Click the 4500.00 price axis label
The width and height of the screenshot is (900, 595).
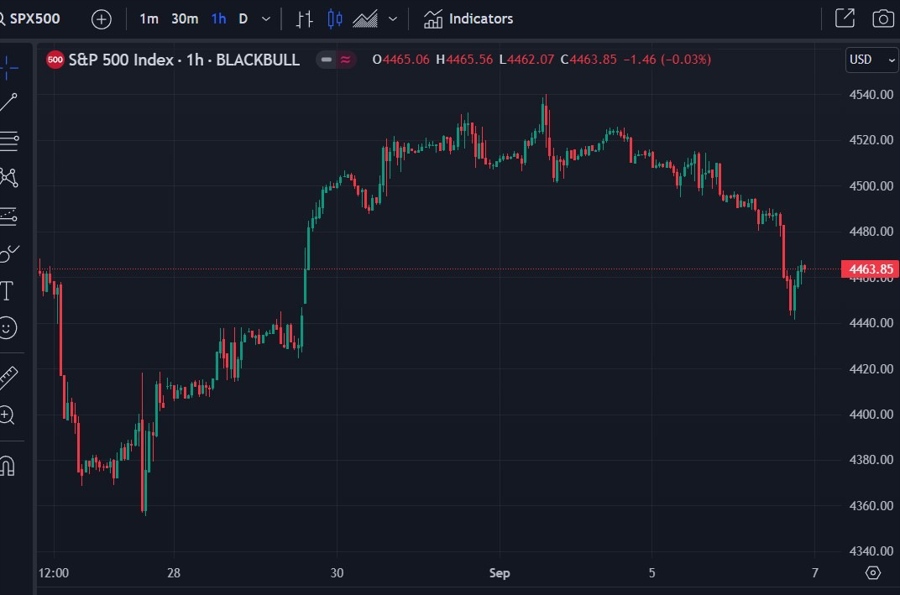(871, 186)
